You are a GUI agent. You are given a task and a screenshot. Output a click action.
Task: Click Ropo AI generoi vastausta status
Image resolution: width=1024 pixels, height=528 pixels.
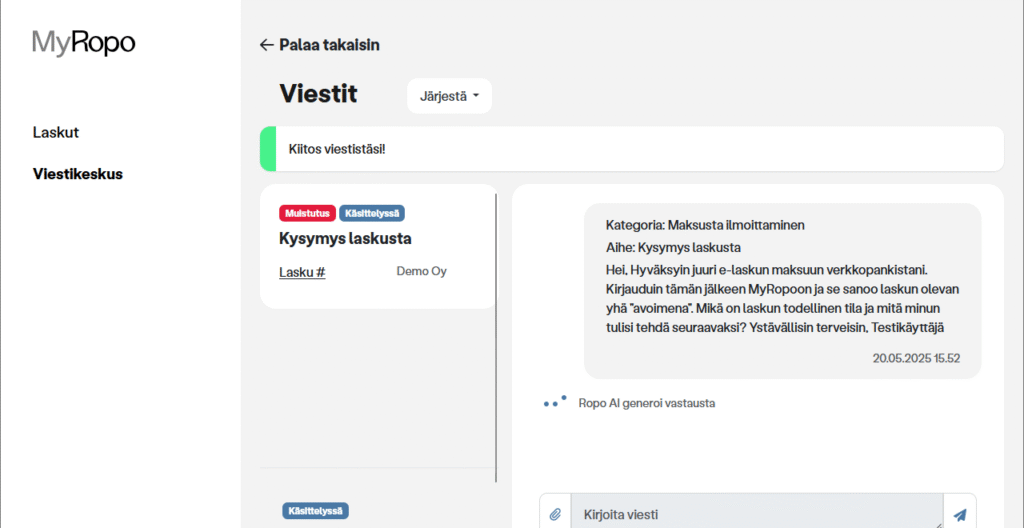coord(647,403)
